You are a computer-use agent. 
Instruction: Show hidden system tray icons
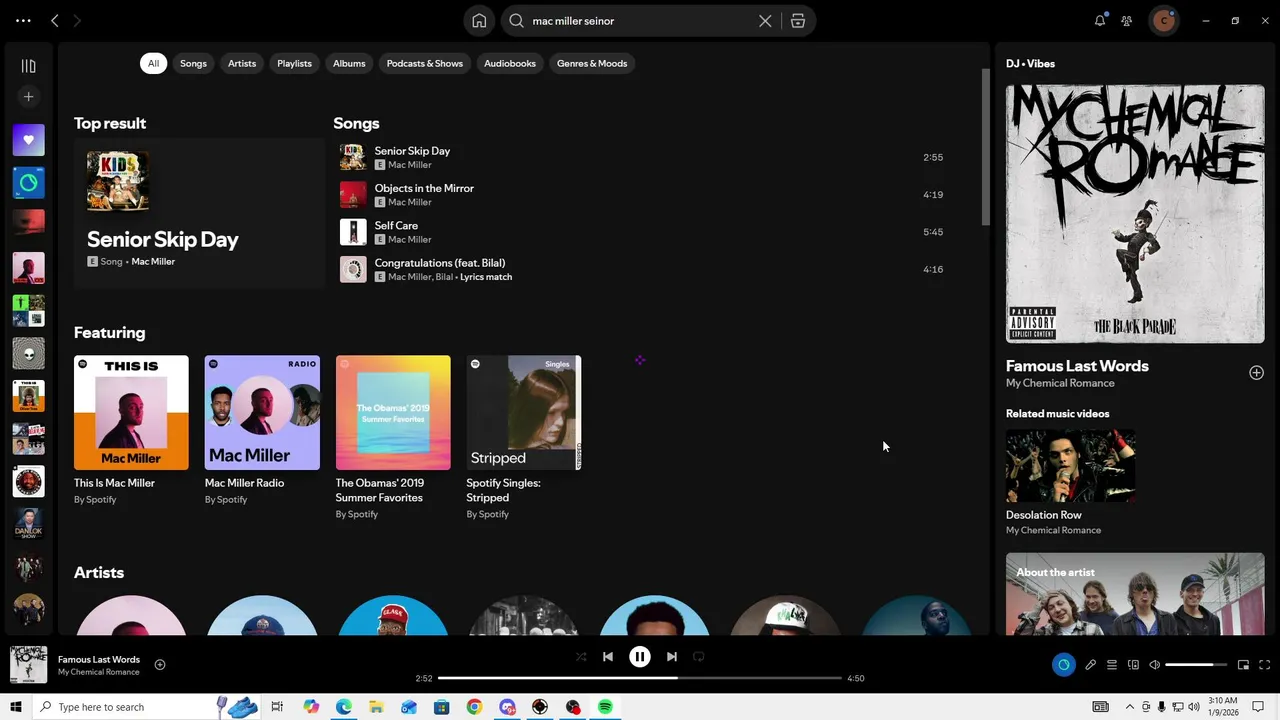click(1129, 707)
